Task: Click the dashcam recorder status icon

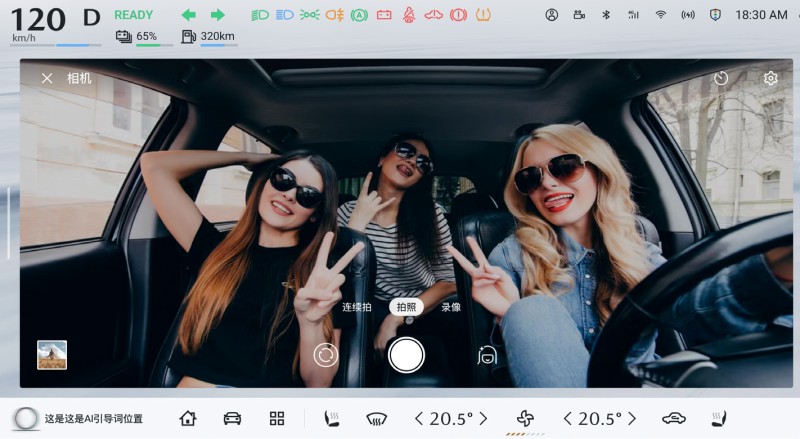Action: (x=579, y=15)
